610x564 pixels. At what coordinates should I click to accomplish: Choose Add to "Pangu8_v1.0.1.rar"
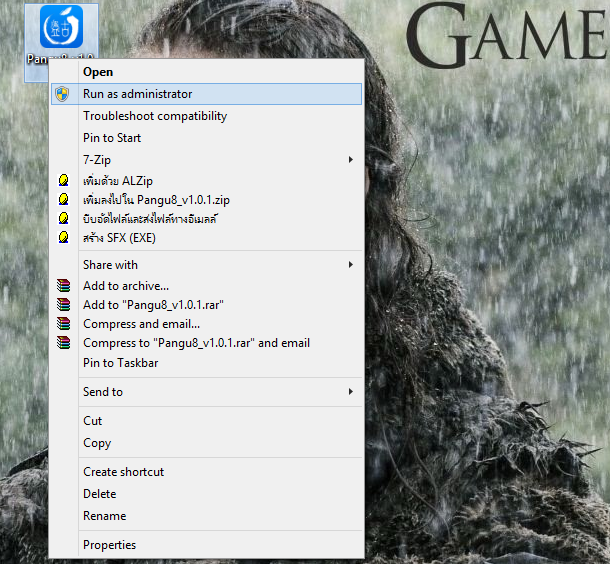(207, 305)
